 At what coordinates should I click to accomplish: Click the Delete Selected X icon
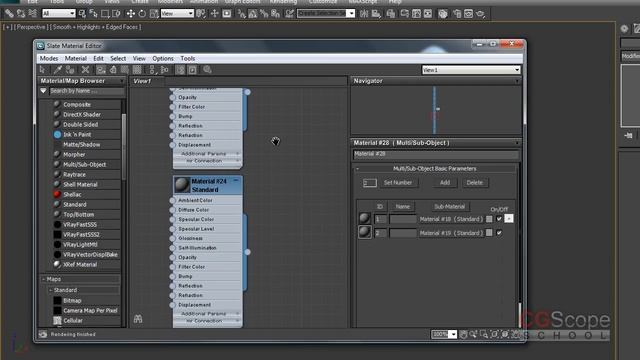coord(85,70)
